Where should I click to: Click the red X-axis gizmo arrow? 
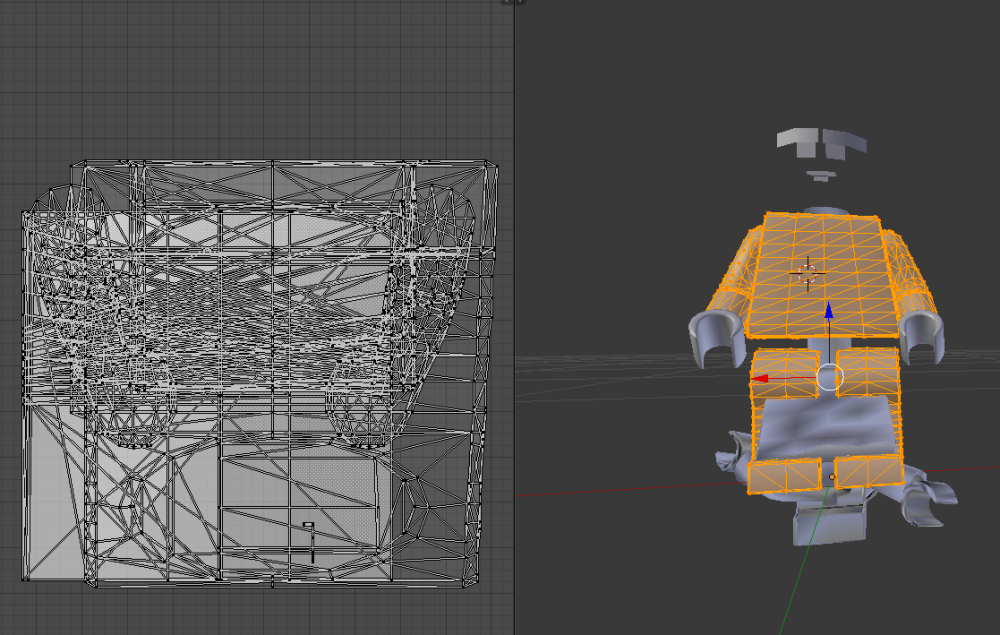[x=762, y=379]
